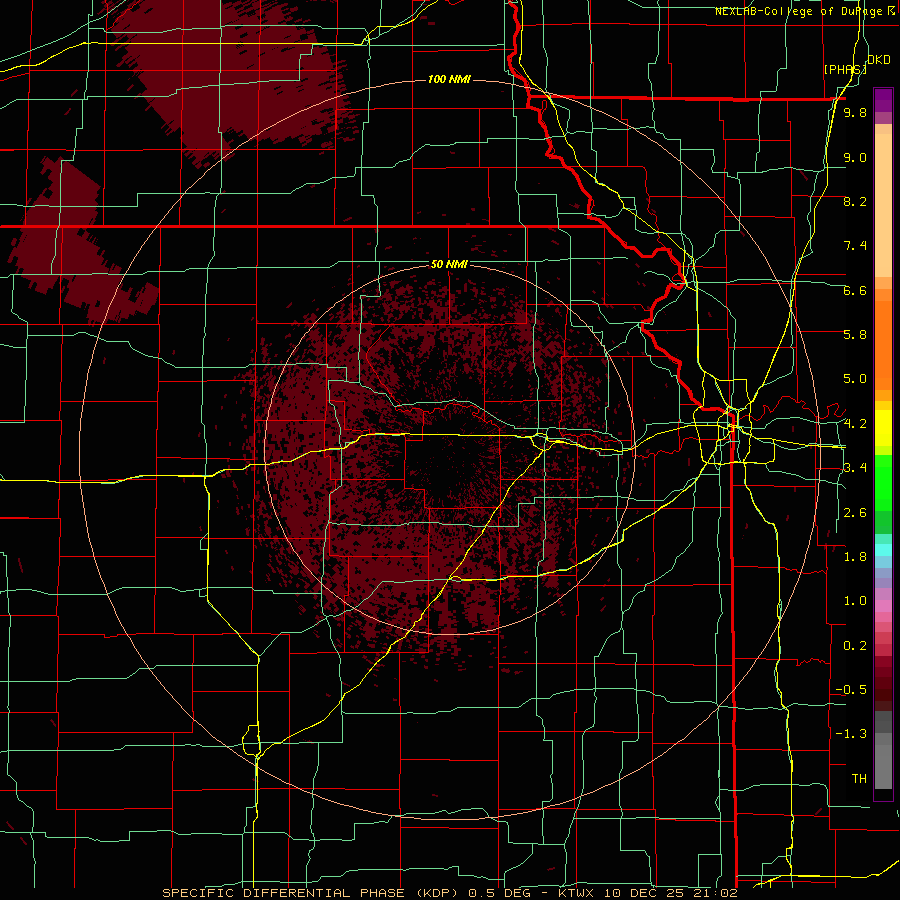Click the 6.6 color scale label
This screenshot has width=900, height=900.
(855, 290)
